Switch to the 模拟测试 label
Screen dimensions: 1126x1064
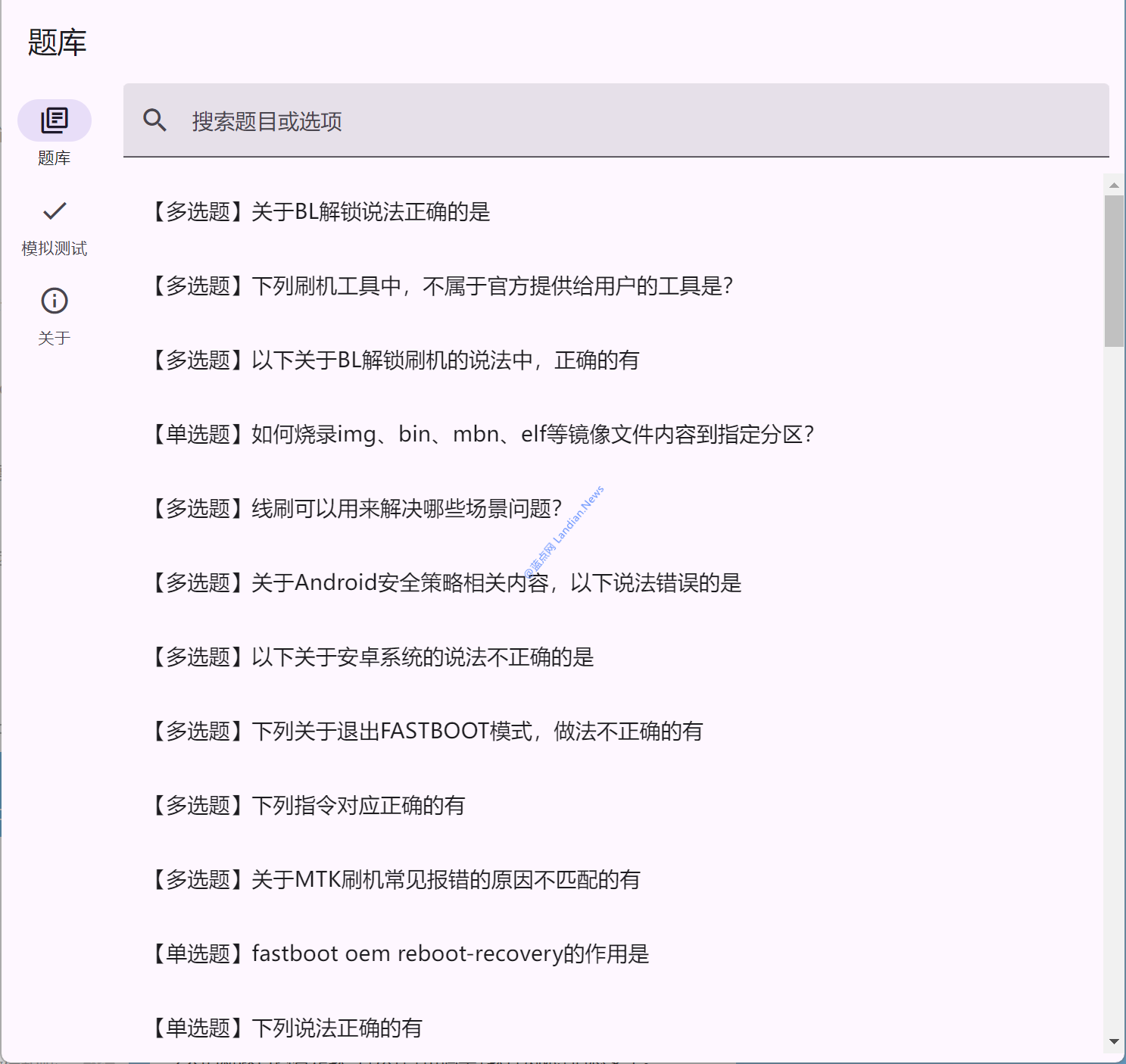pyautogui.click(x=55, y=248)
